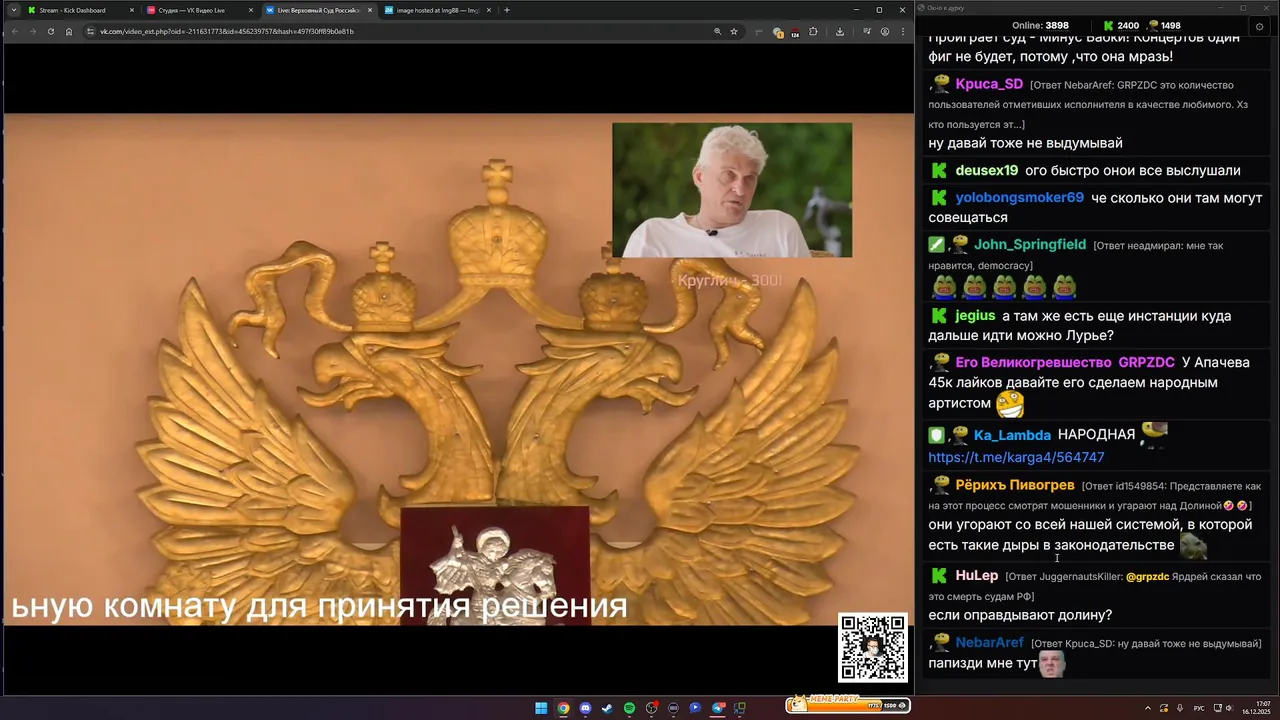Image resolution: width=1280 pixels, height=720 pixels.
Task: Show hidden system tray icons
Action: [x=1148, y=708]
